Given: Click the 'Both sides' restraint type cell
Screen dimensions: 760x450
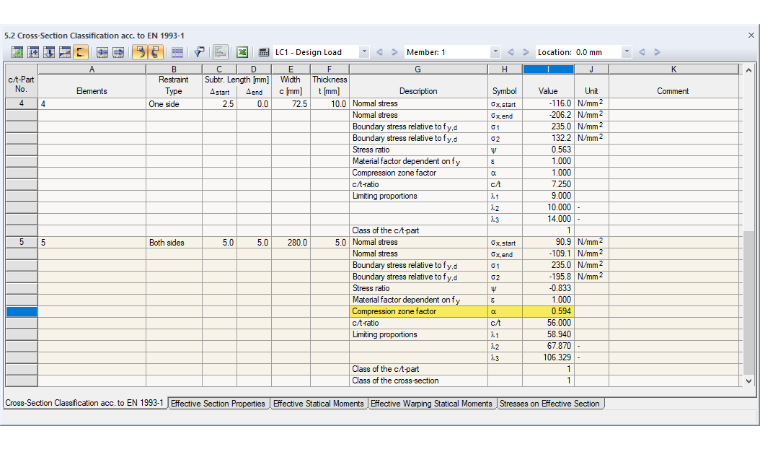Looking at the screenshot, I should (174, 242).
